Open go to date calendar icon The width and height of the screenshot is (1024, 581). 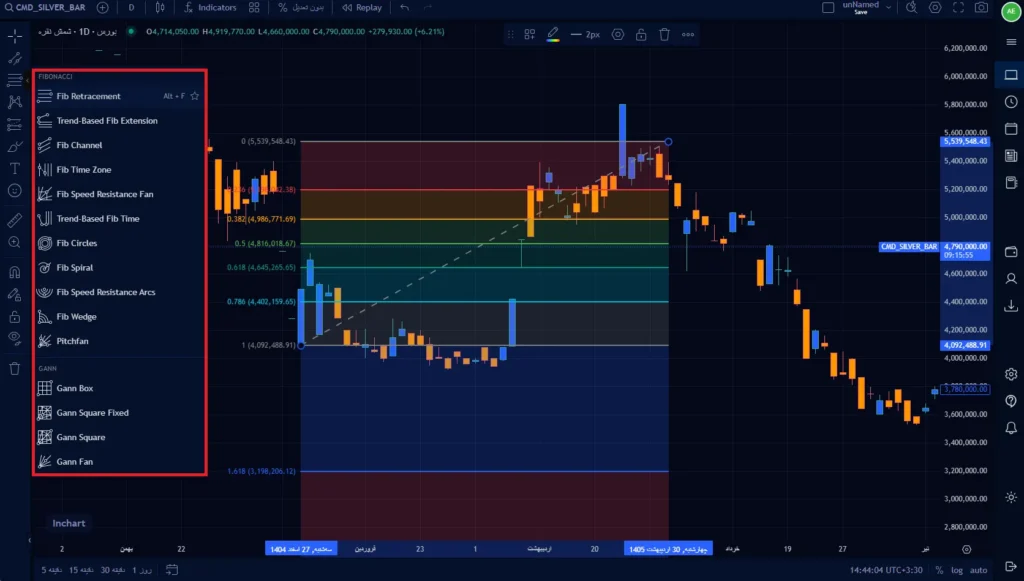tap(172, 570)
